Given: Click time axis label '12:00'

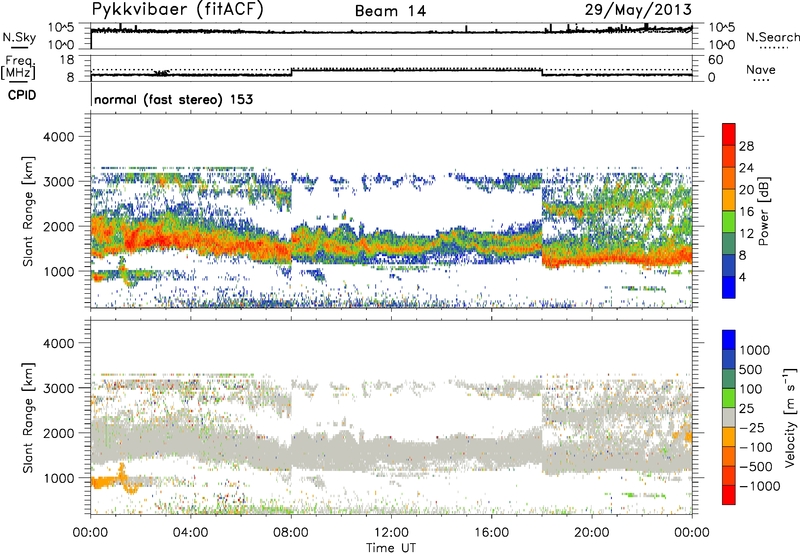Looking at the screenshot, I should pyautogui.click(x=391, y=533).
